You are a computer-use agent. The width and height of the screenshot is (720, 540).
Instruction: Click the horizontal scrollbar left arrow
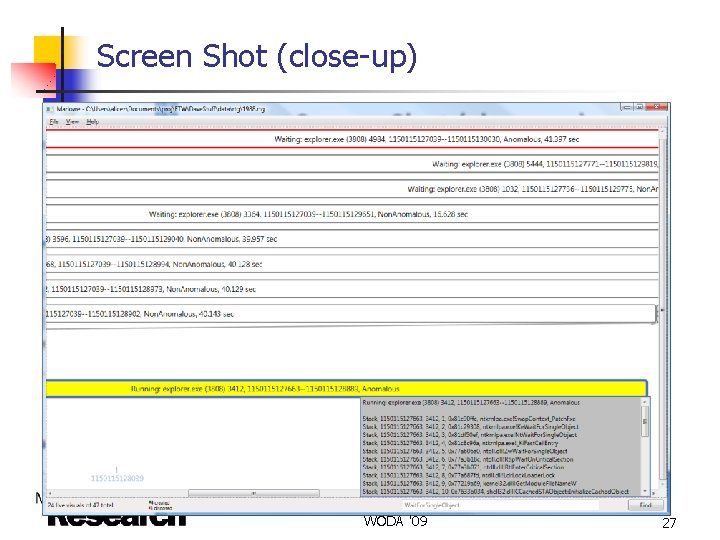point(50,493)
